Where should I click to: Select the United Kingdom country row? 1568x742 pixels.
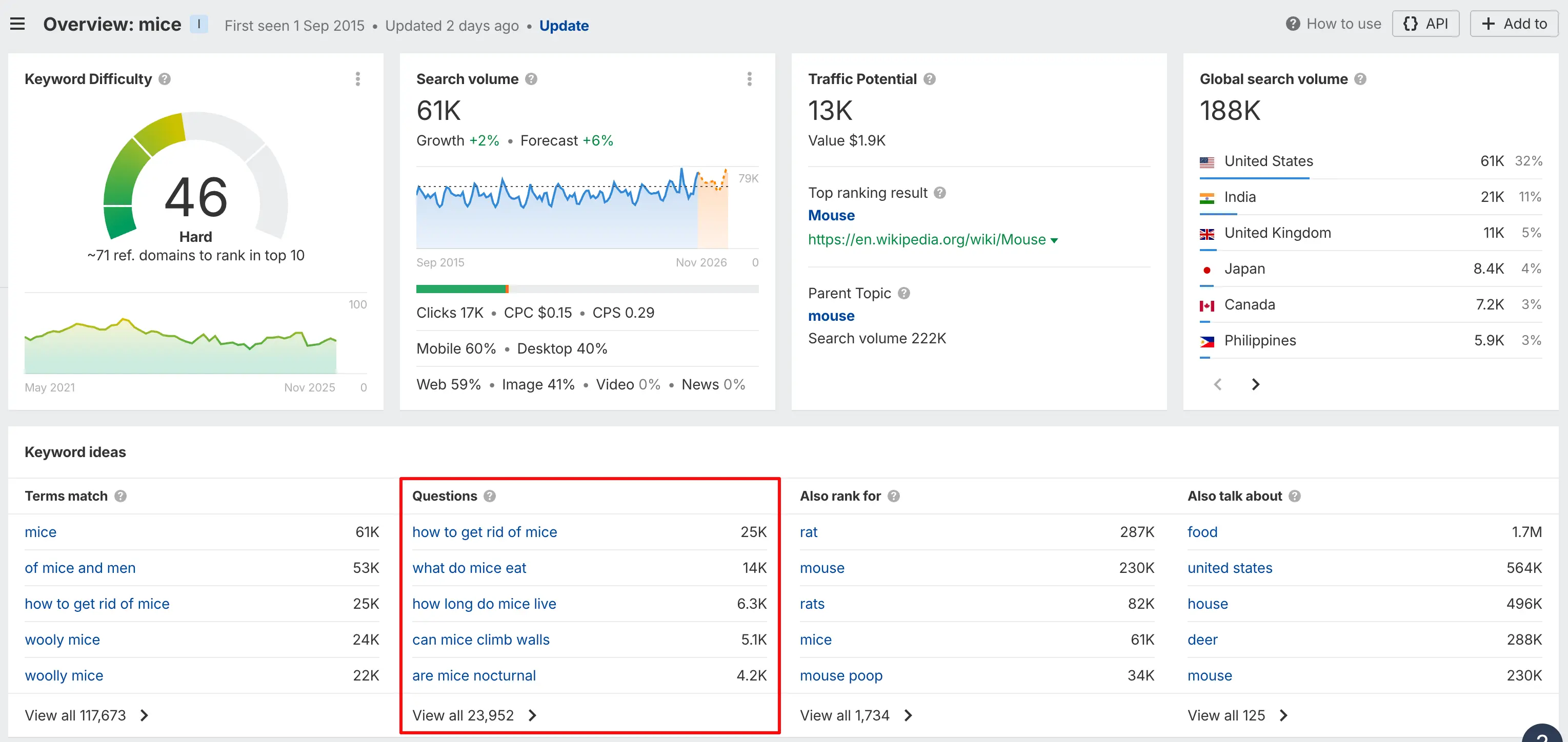[x=1371, y=233]
